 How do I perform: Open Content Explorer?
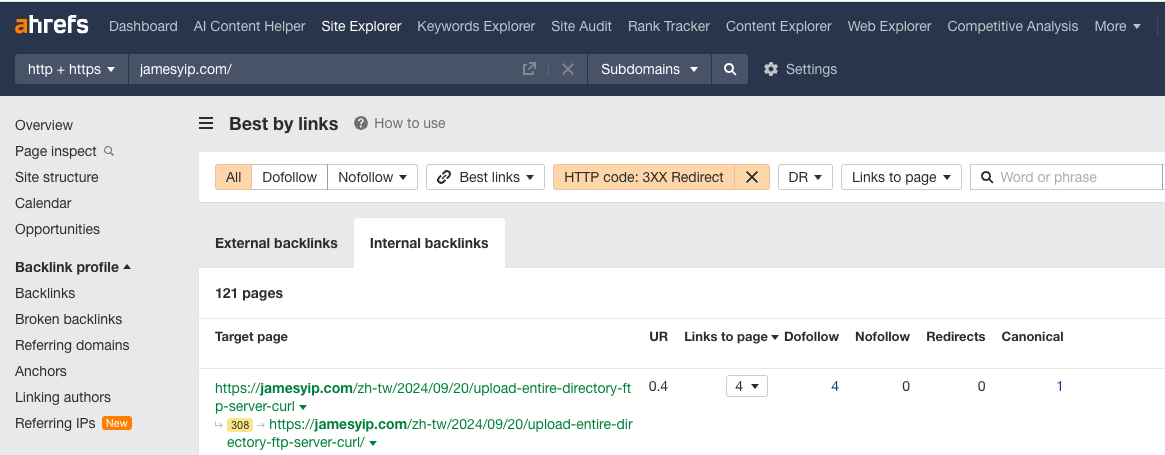coord(779,26)
